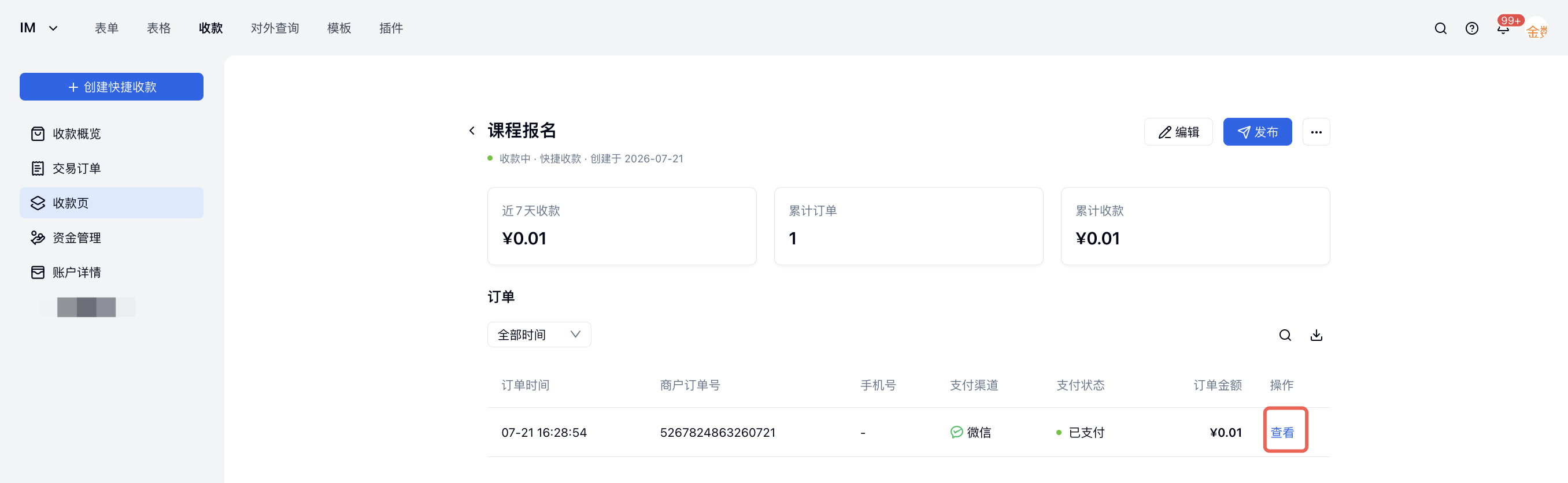1568x483 pixels.
Task: Open notifications bell with 99+ badge
Action: pyautogui.click(x=1503, y=28)
